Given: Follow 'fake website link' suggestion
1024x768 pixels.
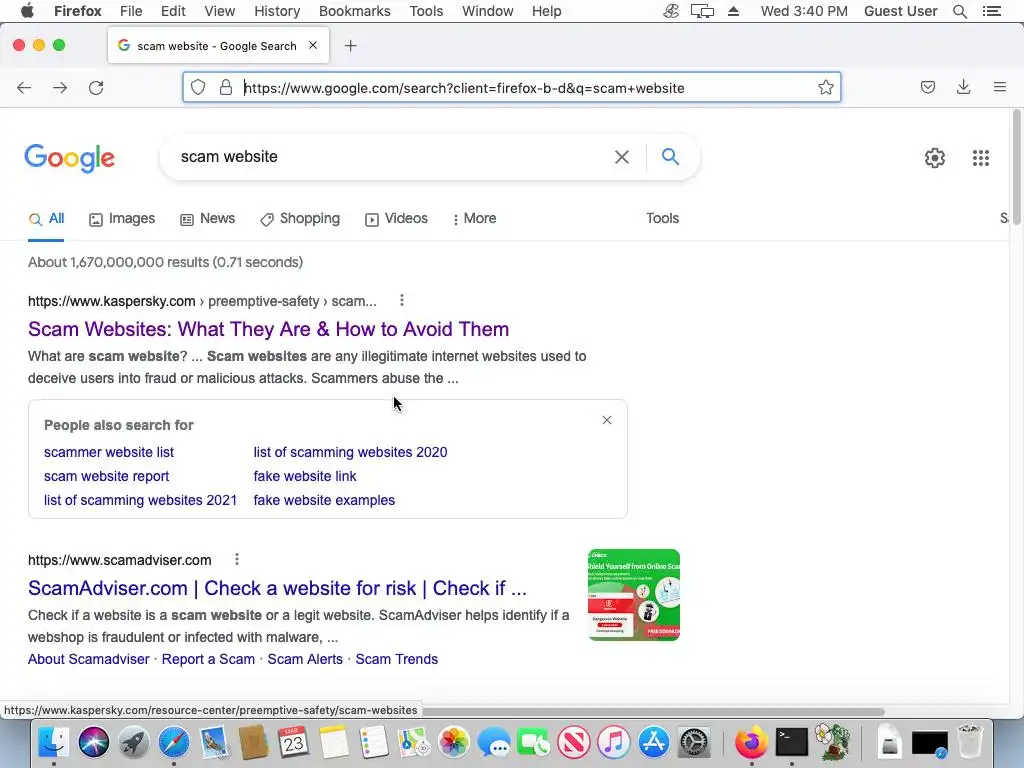Looking at the screenshot, I should (x=305, y=476).
